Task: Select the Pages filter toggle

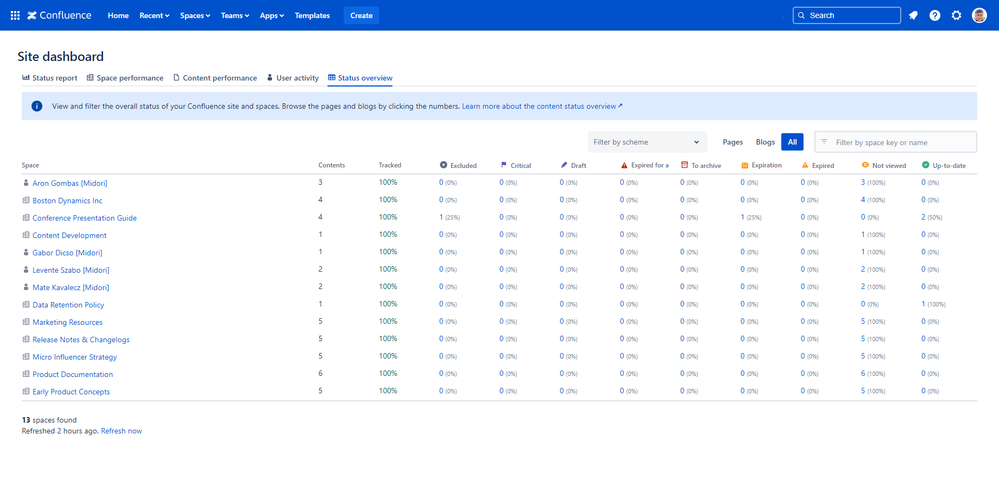Action: tap(732, 142)
